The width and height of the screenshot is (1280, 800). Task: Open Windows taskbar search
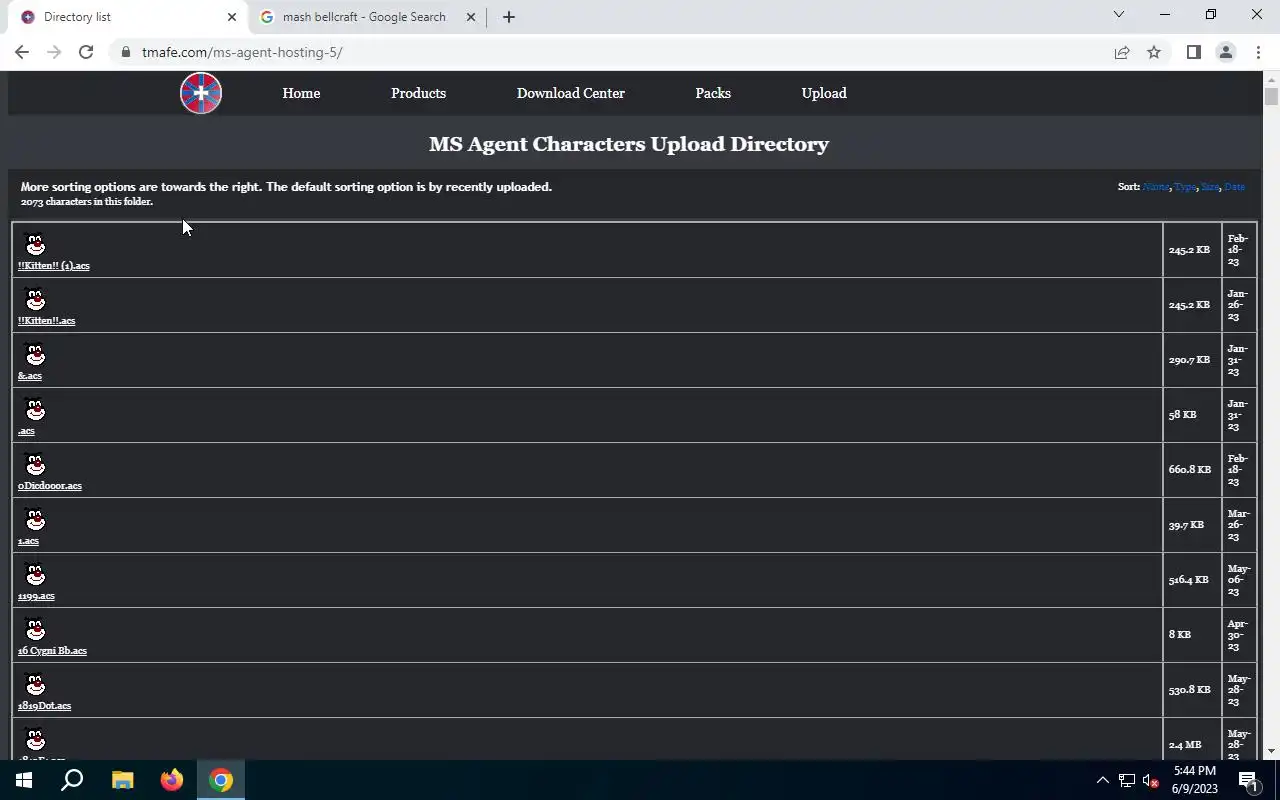(72, 780)
